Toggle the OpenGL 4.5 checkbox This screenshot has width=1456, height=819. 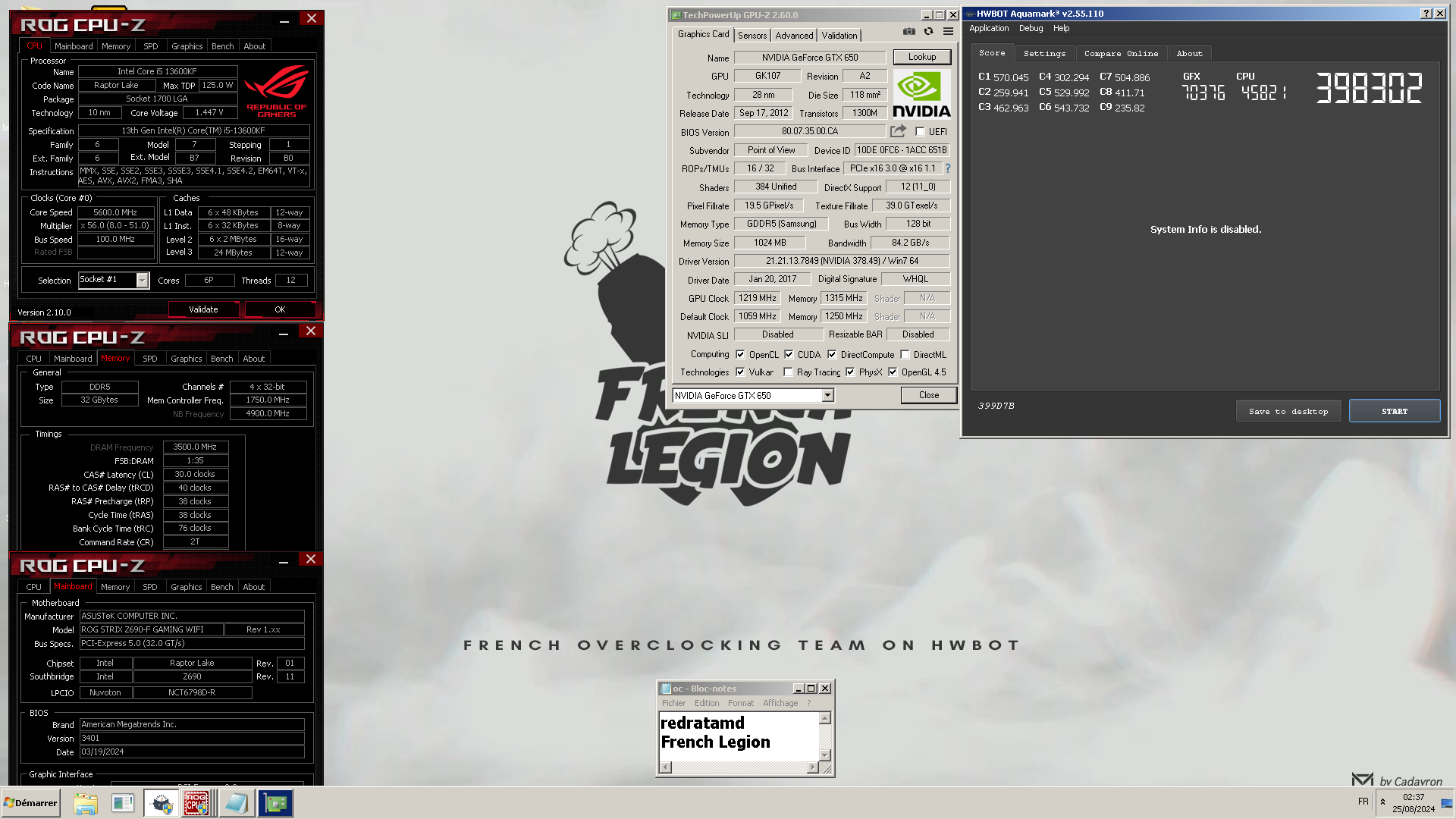tap(893, 372)
